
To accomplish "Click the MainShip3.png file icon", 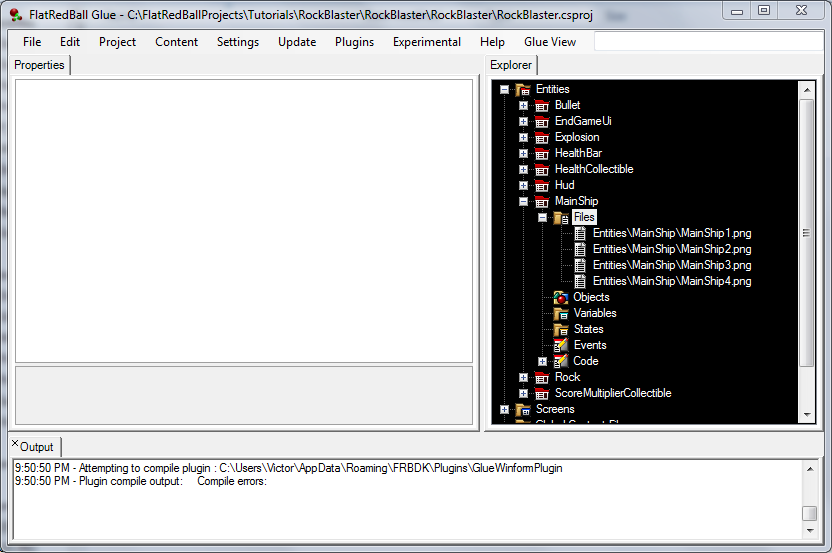I will [x=580, y=265].
